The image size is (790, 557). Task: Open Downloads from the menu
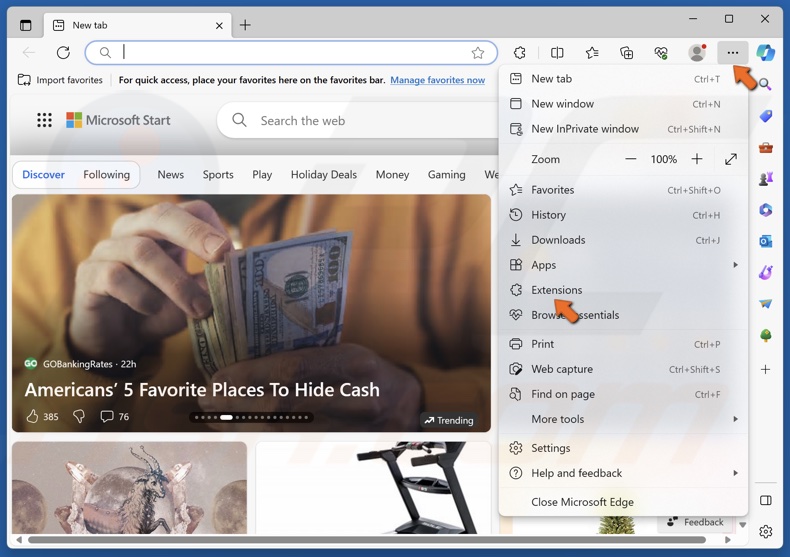click(623, 240)
